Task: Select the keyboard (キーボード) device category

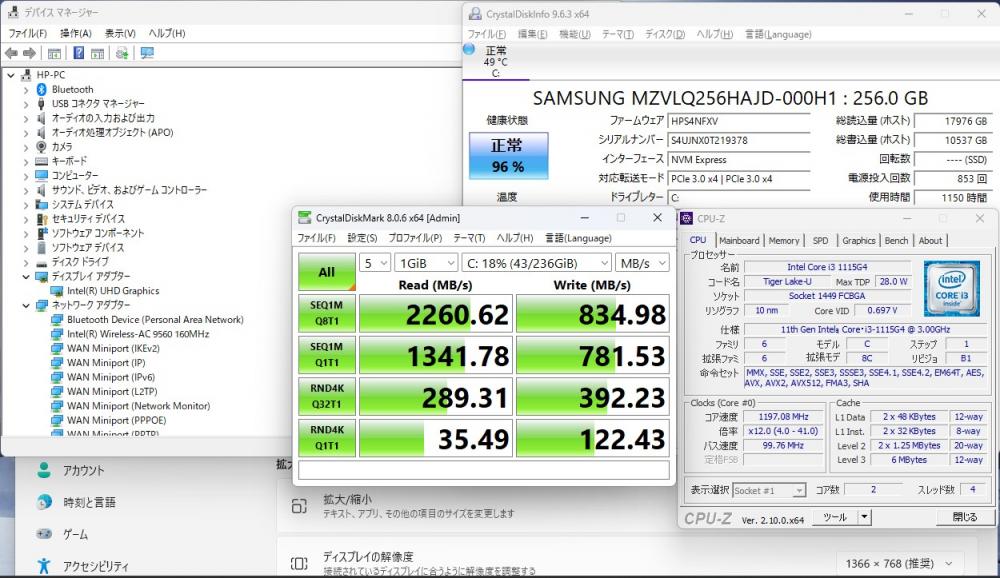Action: pos(69,161)
